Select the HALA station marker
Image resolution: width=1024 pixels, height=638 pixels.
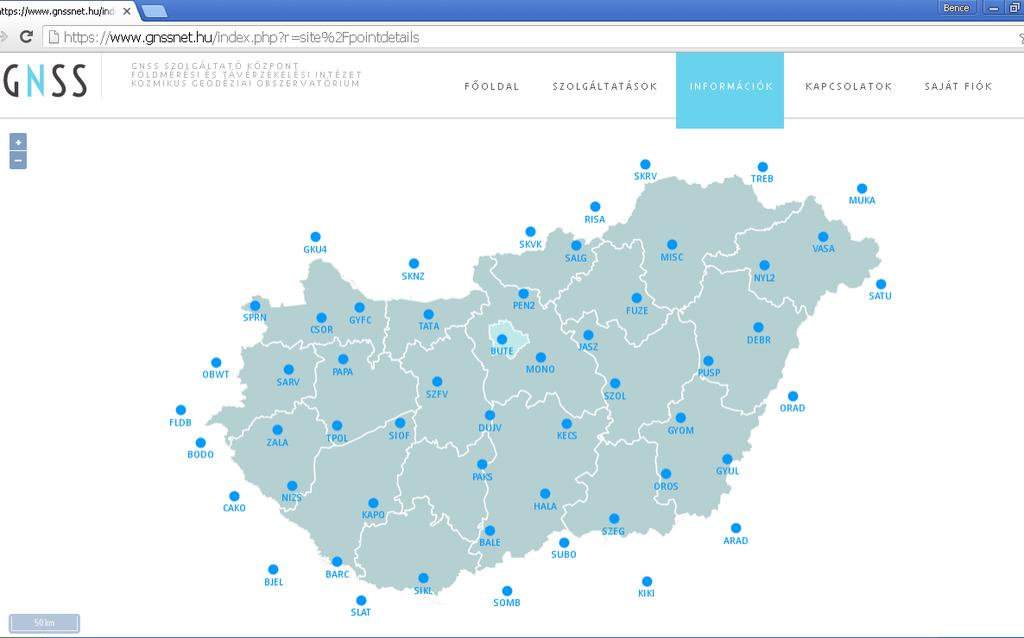(545, 494)
